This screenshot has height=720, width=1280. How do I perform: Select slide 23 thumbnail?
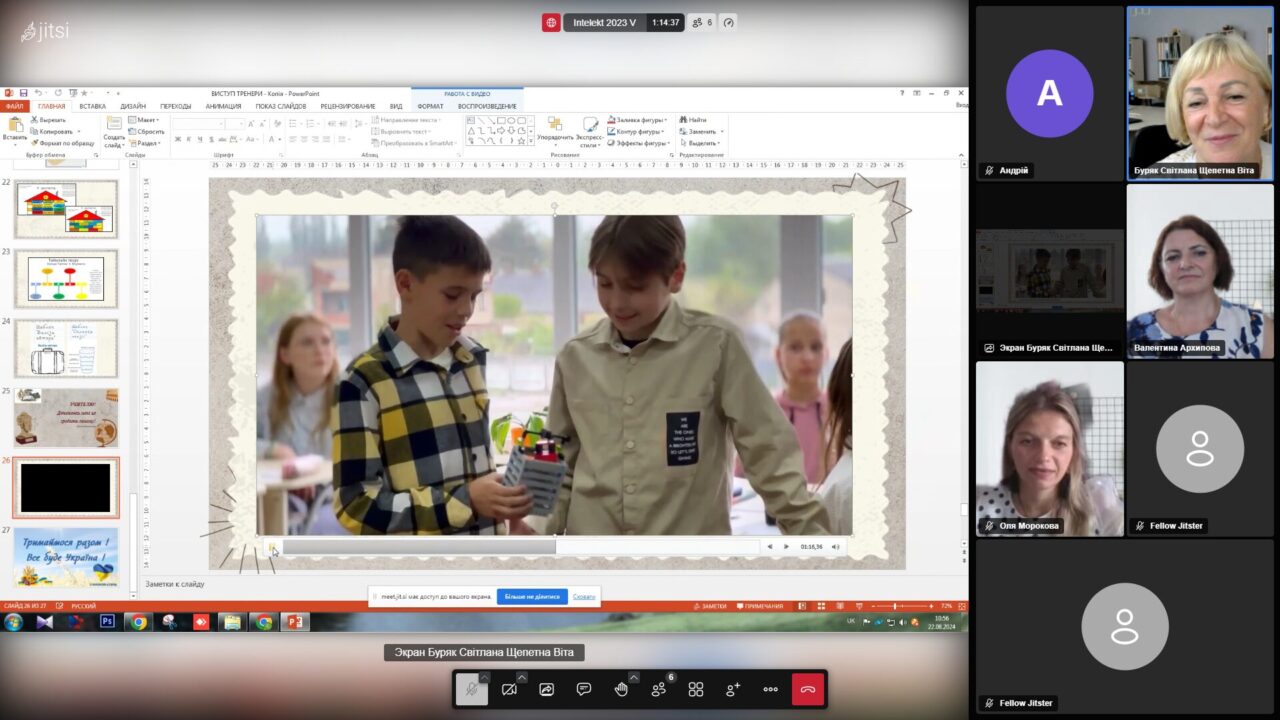[x=65, y=278]
